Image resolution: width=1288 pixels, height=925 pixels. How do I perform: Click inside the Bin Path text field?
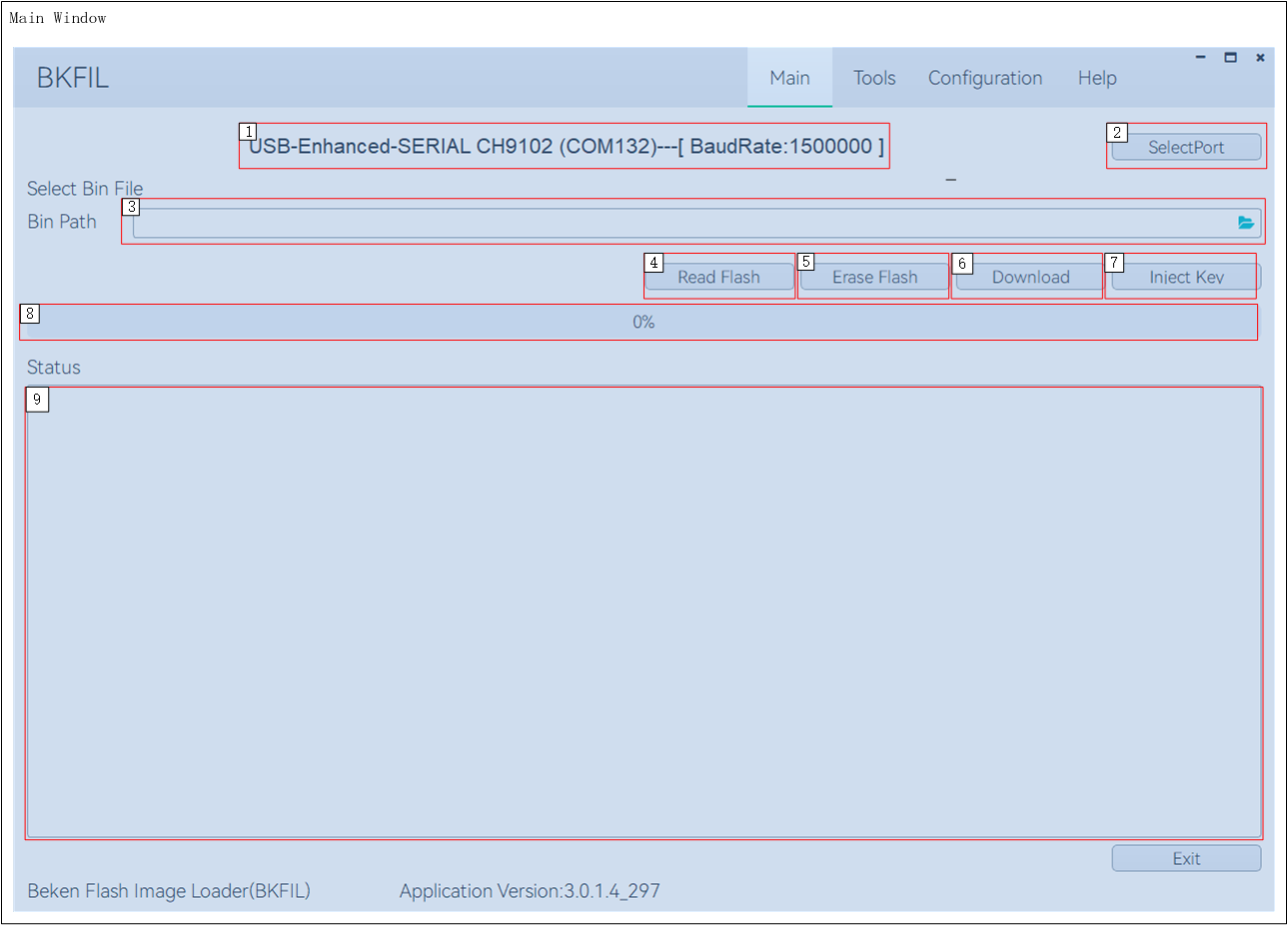pos(679,223)
